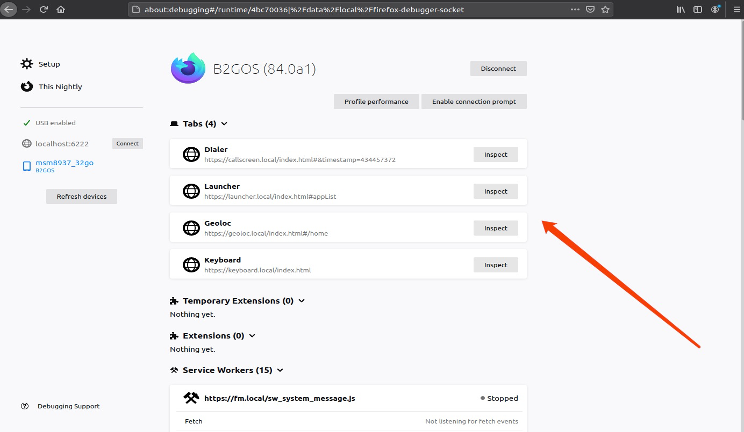Collapse the Service Workers (15) section
This screenshot has height=432, width=744.
[280, 371]
